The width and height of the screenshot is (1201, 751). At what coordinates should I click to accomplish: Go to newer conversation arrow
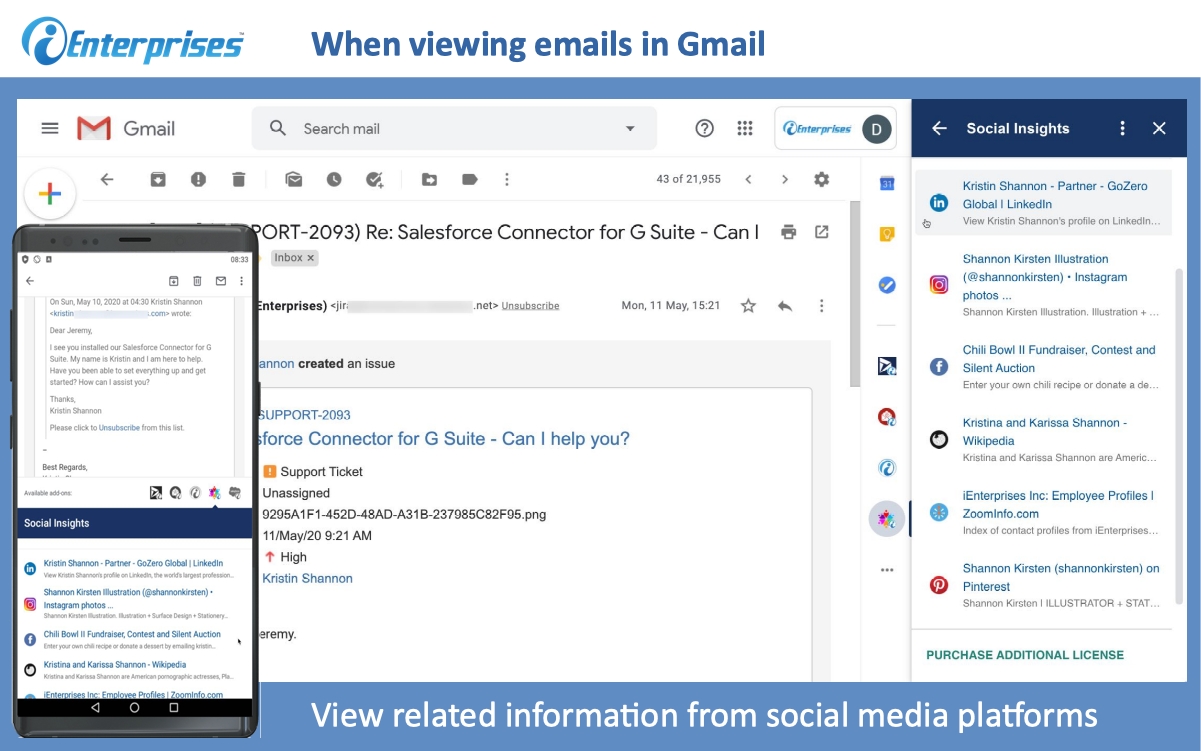click(748, 179)
